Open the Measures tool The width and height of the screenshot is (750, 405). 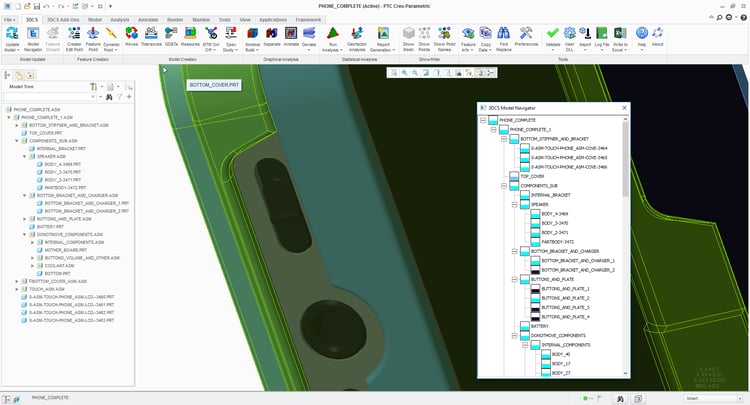pyautogui.click(x=190, y=37)
